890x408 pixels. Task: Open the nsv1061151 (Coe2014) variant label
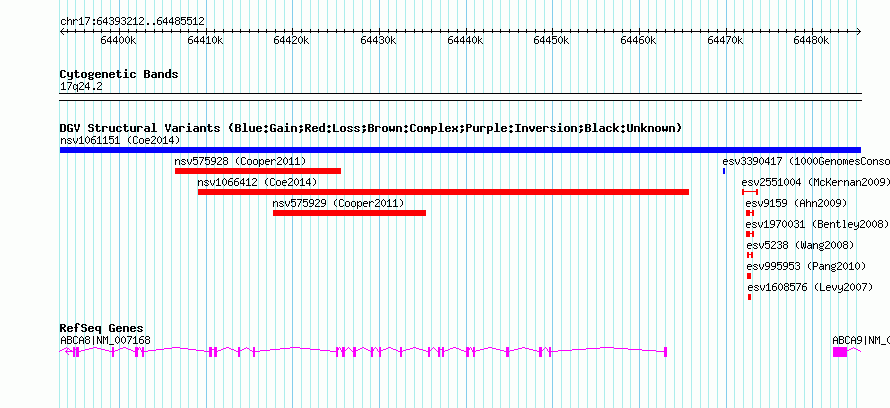120,140
